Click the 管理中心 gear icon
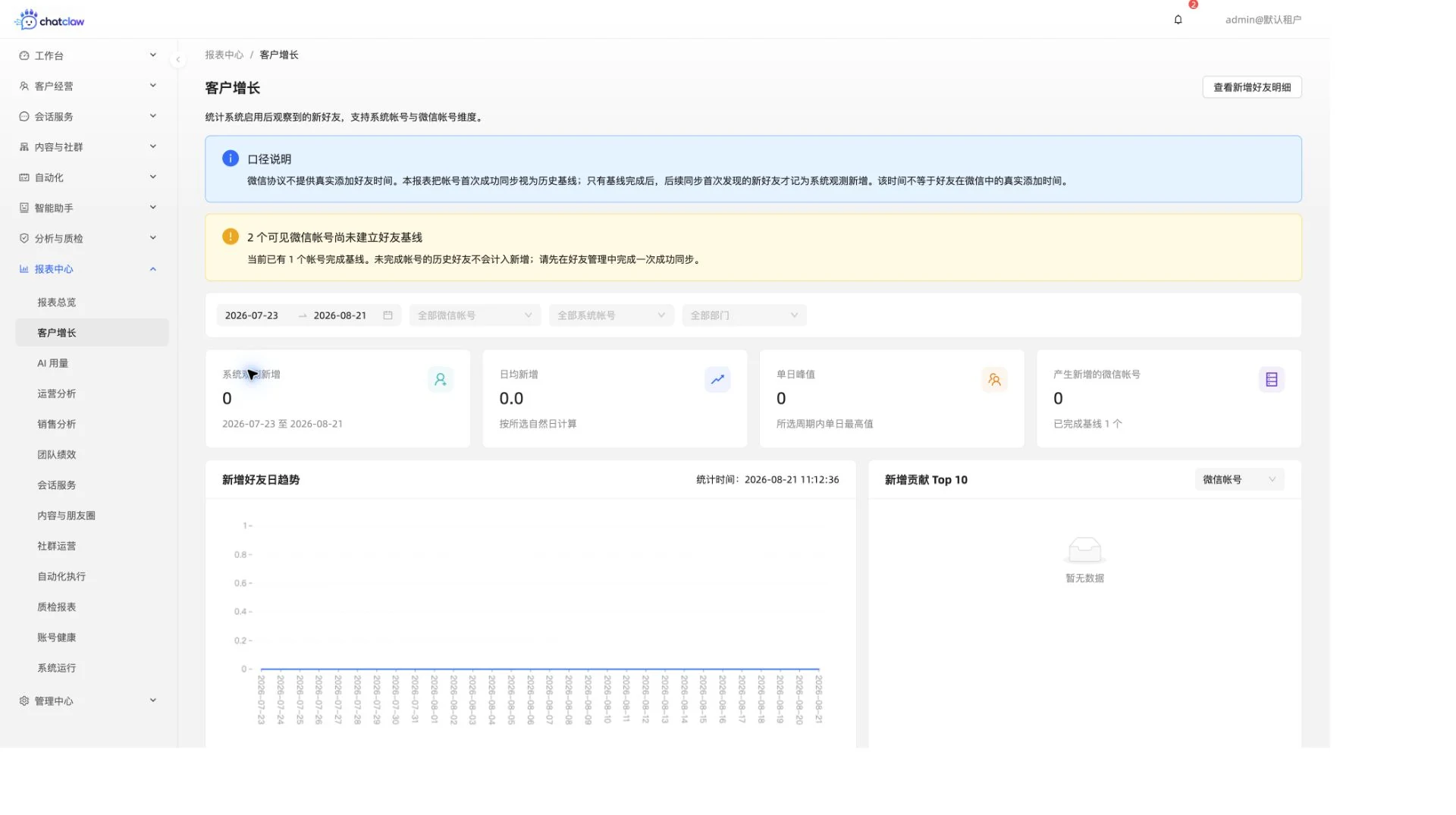Viewport: 1456px width, 815px height. click(24, 701)
